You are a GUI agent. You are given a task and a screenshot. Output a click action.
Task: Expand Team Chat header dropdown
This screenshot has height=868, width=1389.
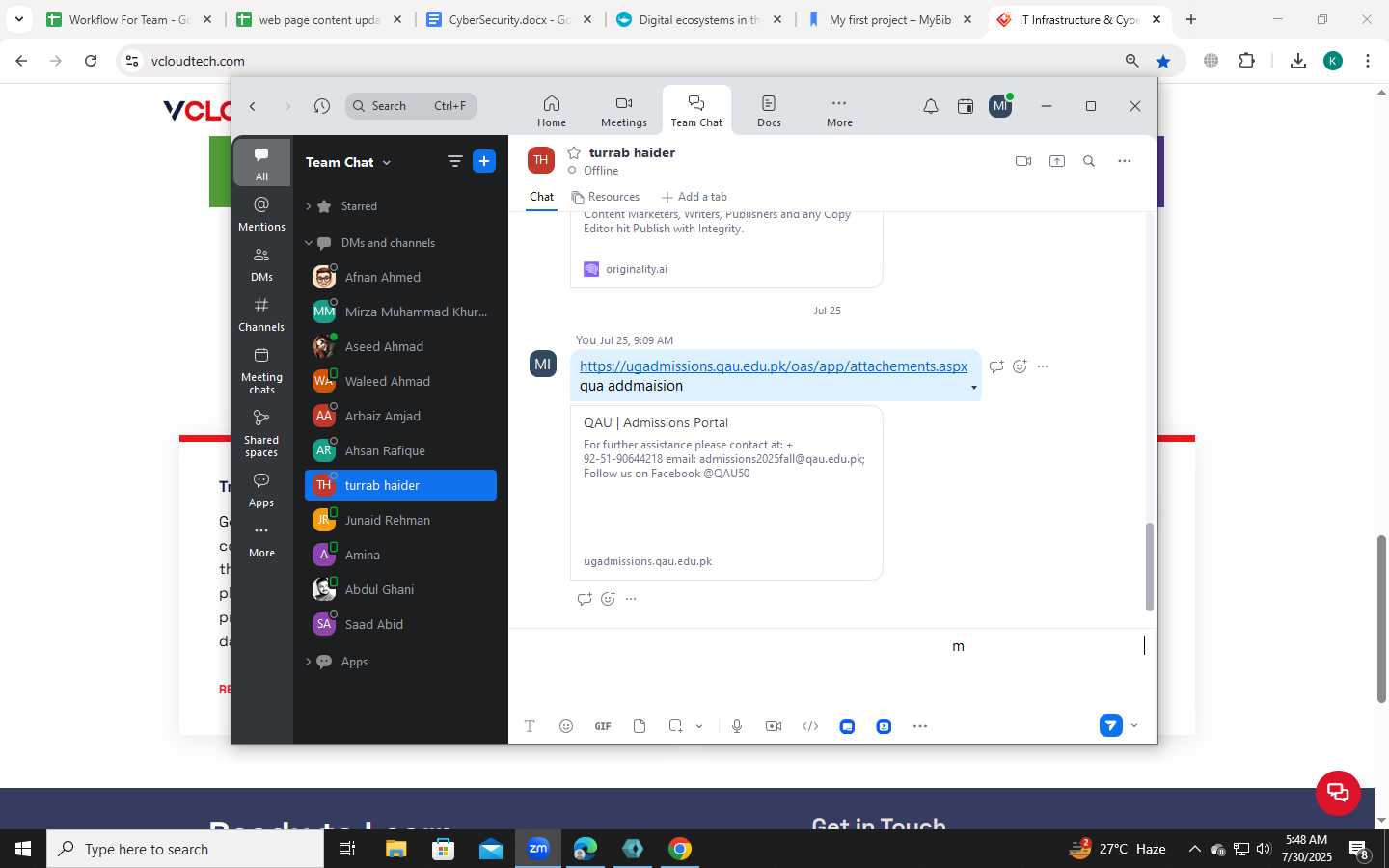pyautogui.click(x=387, y=162)
